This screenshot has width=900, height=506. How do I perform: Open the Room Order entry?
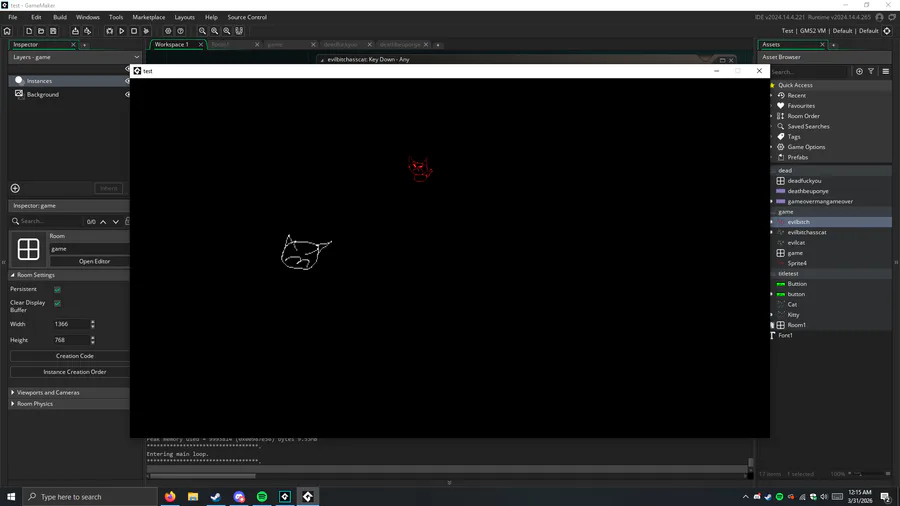(803, 116)
